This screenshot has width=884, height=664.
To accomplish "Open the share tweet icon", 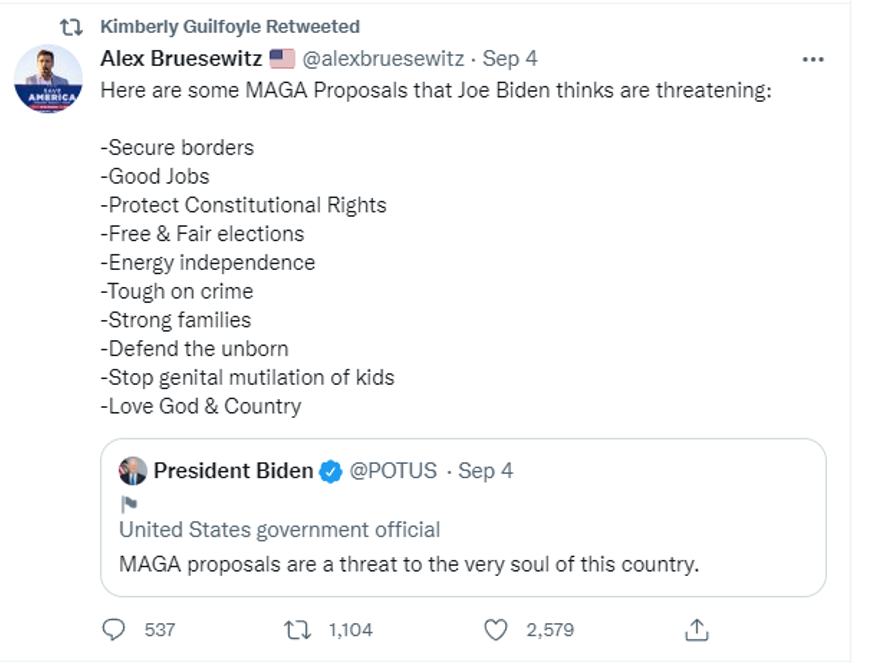I will coord(697,629).
